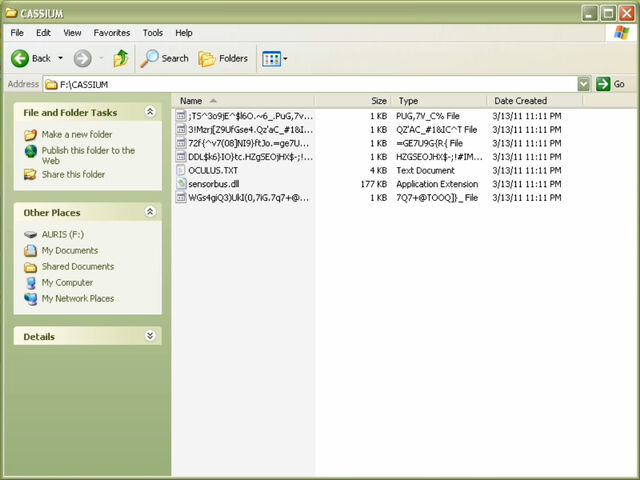Click the green Back arrow icon

[20, 59]
